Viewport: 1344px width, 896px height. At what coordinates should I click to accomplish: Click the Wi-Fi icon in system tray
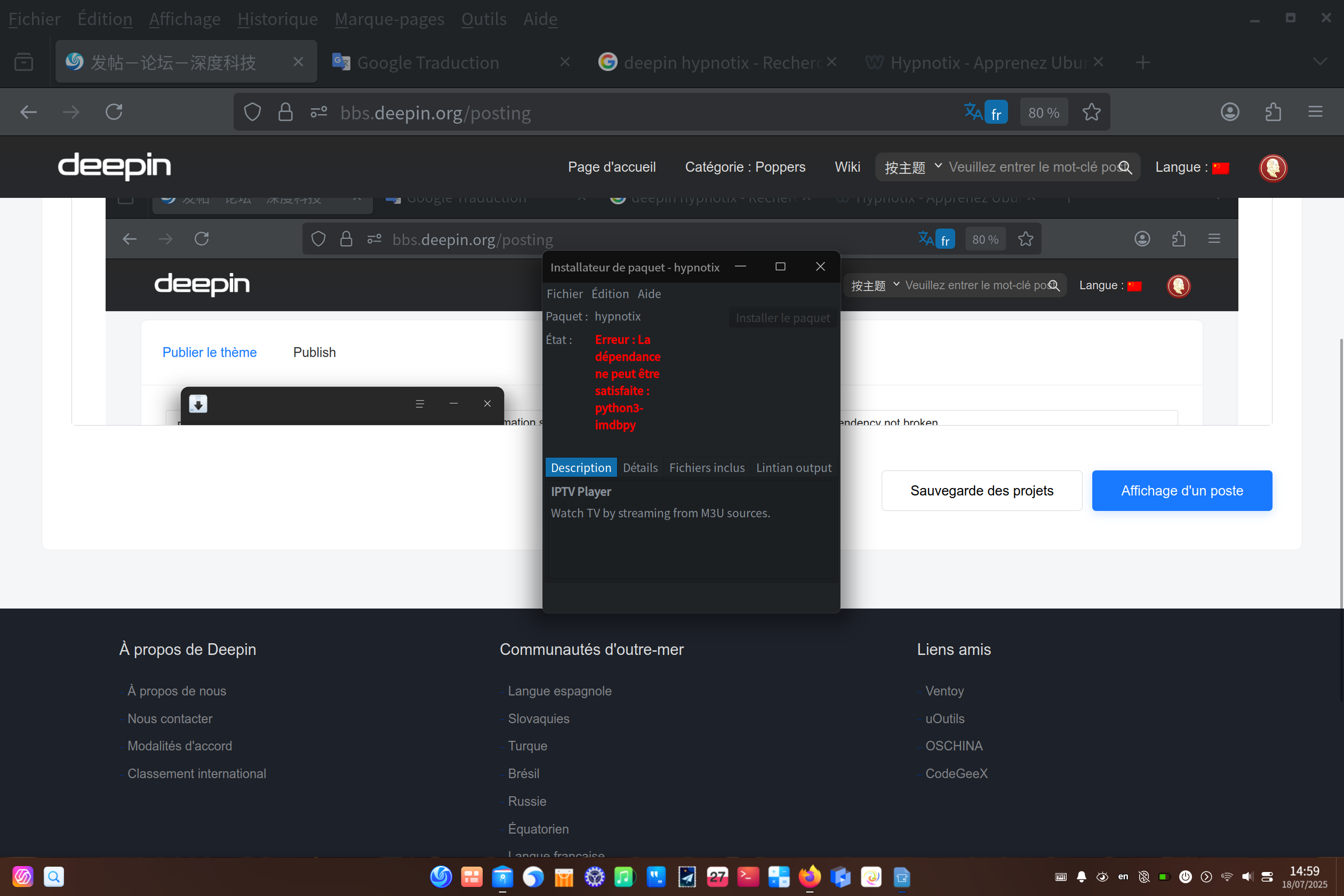tap(1226, 877)
